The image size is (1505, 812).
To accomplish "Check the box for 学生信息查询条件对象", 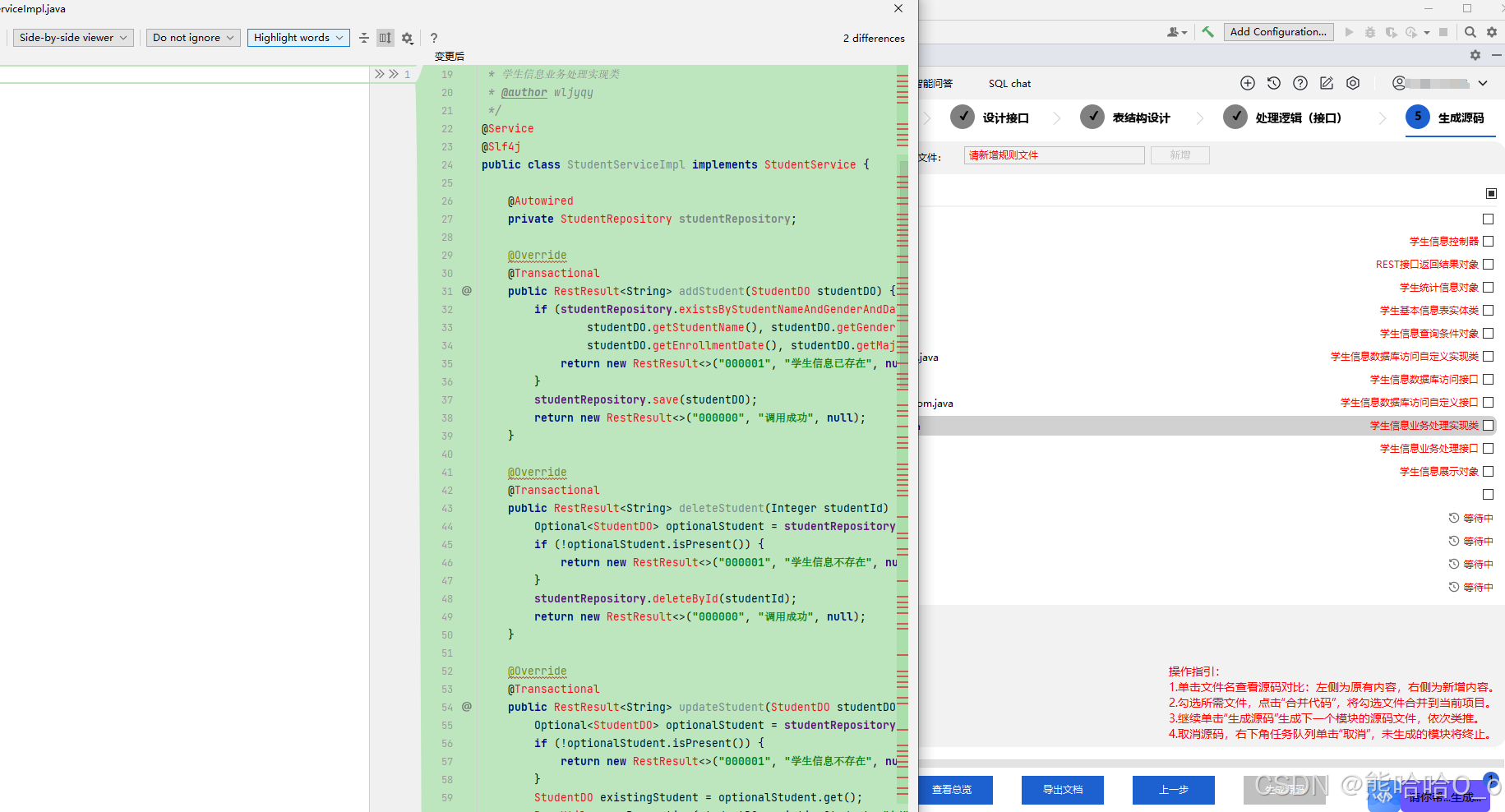I will [1489, 334].
